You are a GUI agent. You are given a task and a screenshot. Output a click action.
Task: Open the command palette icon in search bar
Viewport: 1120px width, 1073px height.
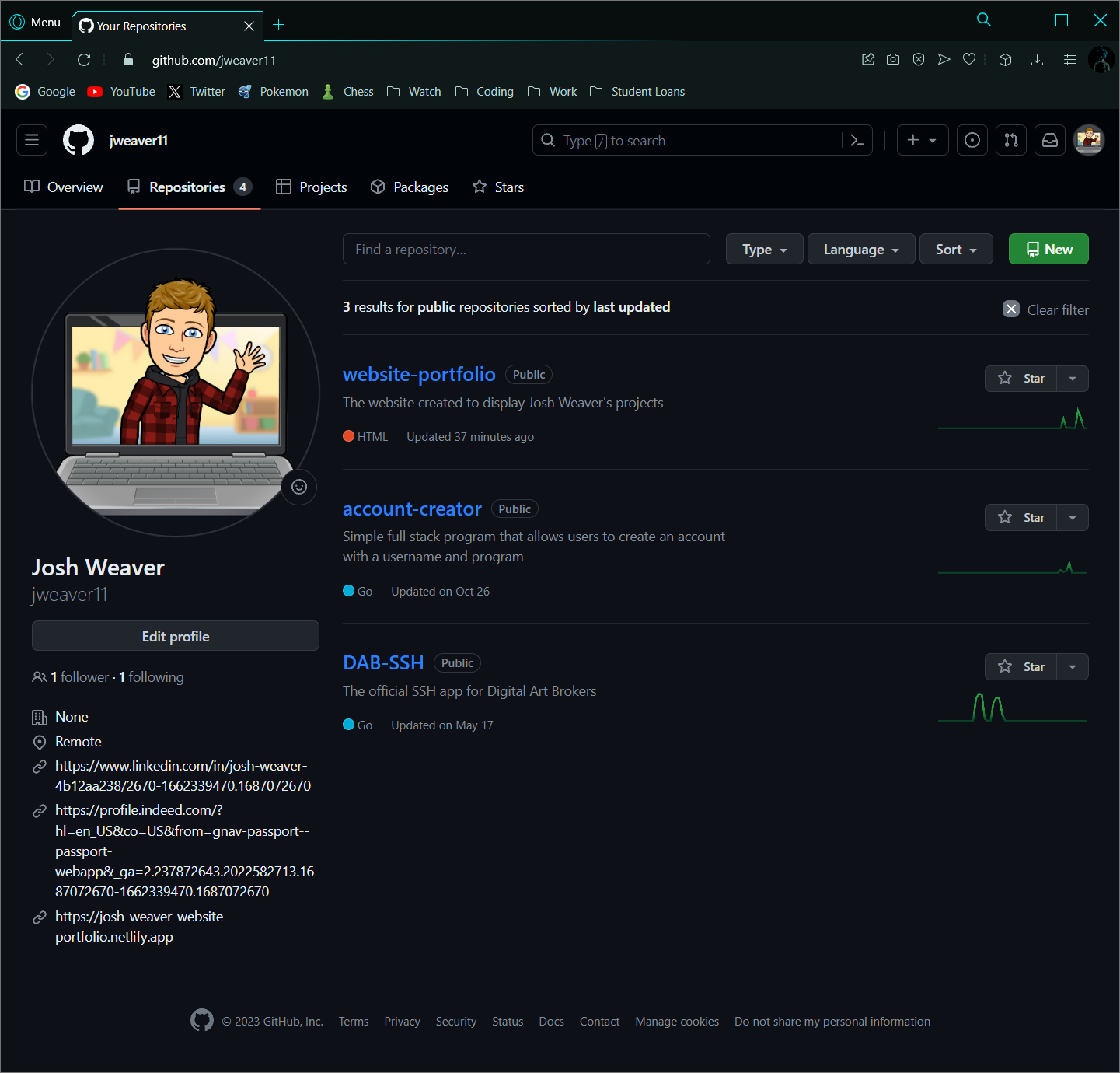[857, 140]
